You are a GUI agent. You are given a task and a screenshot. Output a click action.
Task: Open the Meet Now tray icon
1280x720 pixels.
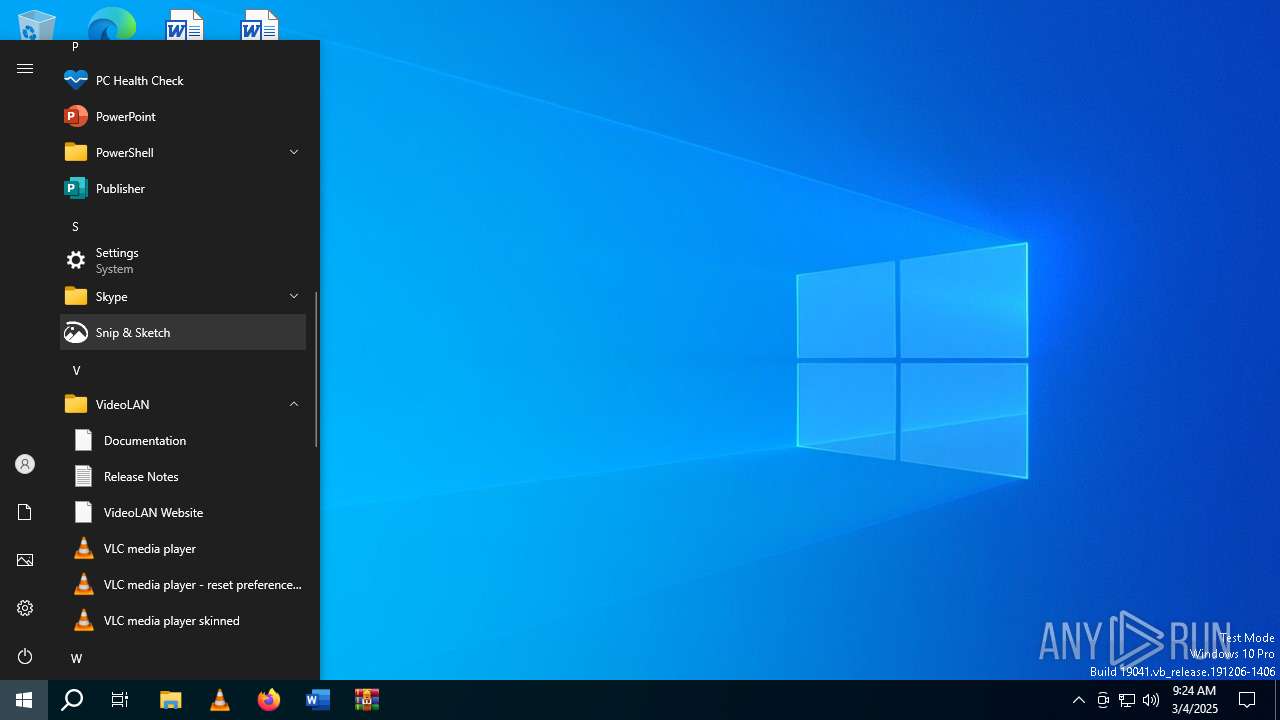pyautogui.click(x=1102, y=700)
